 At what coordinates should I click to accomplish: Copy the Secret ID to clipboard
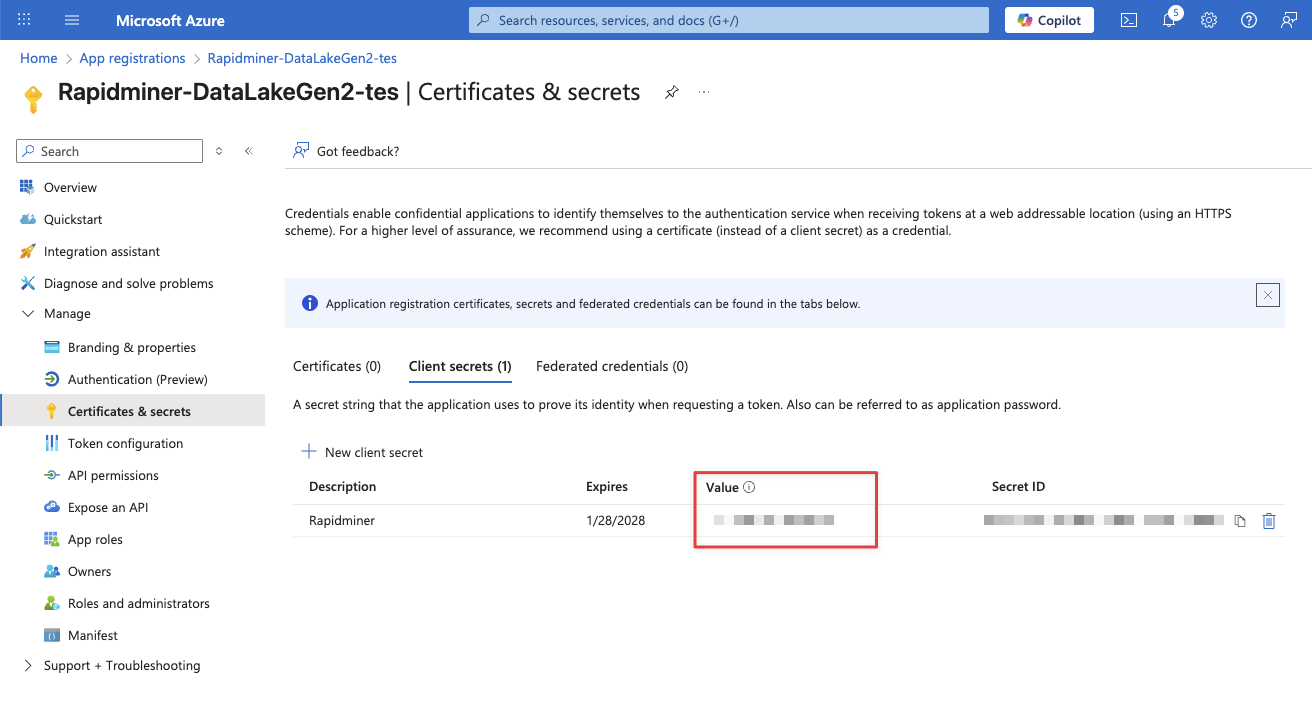tap(1240, 521)
